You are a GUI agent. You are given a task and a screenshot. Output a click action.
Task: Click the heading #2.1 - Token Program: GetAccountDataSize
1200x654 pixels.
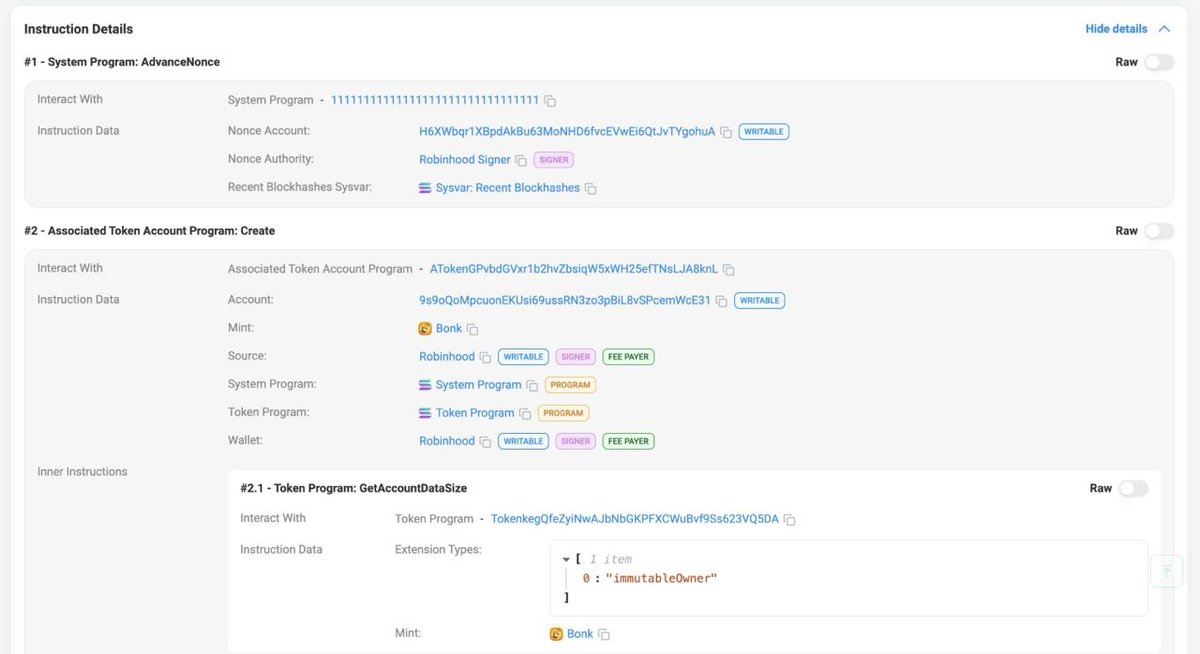(x=354, y=488)
